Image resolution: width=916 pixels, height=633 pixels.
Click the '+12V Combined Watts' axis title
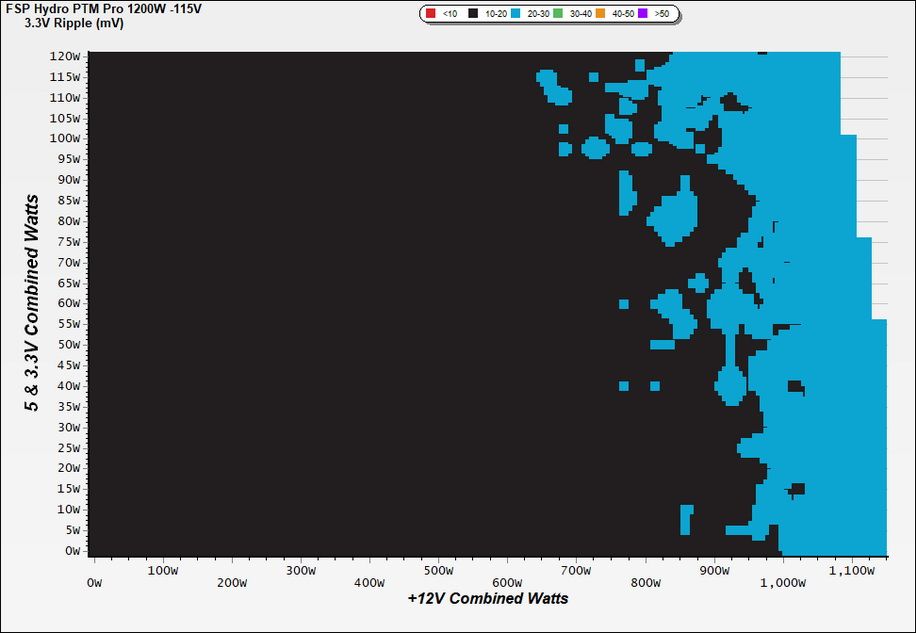click(488, 599)
